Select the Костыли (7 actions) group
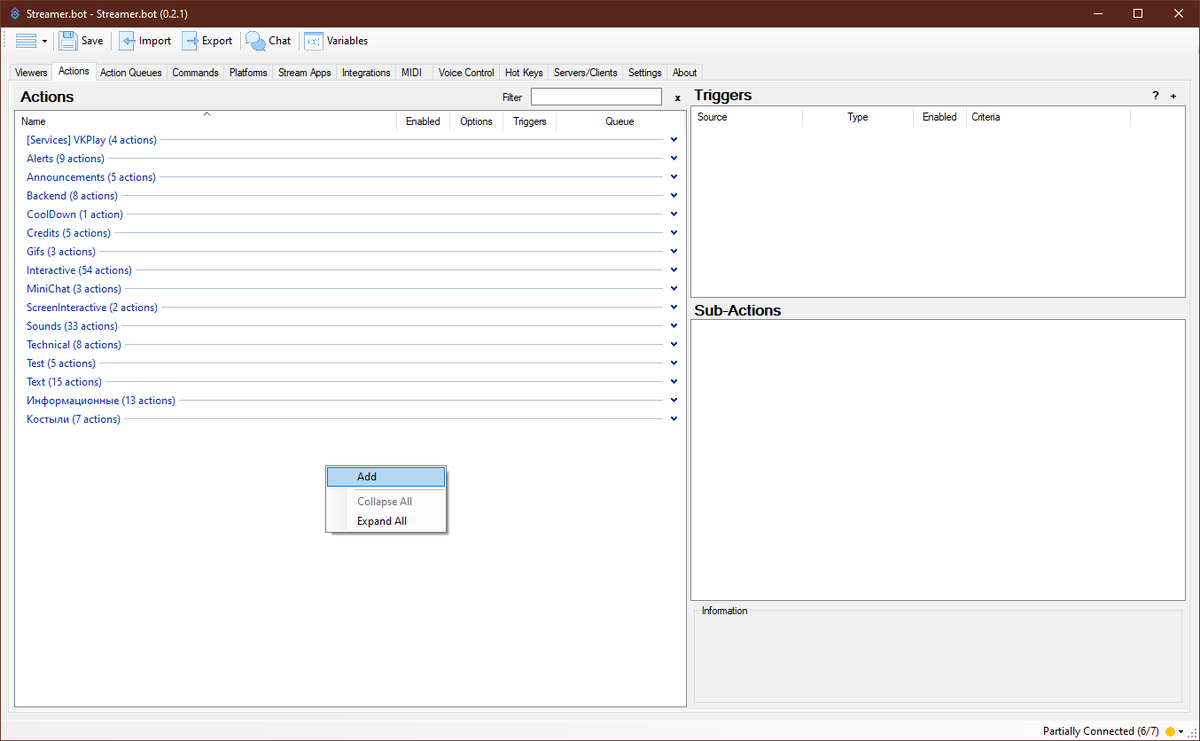 click(x=73, y=419)
